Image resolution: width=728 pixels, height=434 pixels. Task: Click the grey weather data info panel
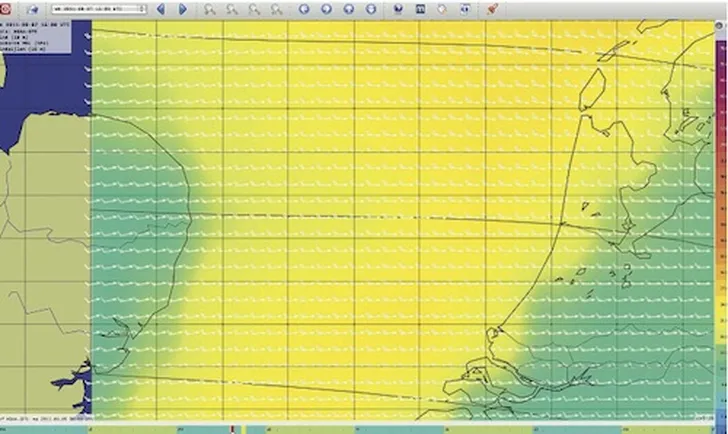click(x=40, y=35)
